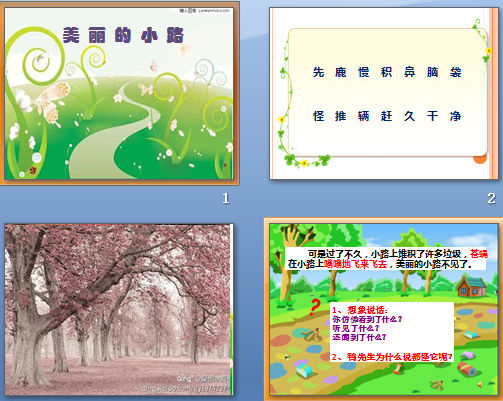Click the character 怪 on slide 2

coord(318,116)
